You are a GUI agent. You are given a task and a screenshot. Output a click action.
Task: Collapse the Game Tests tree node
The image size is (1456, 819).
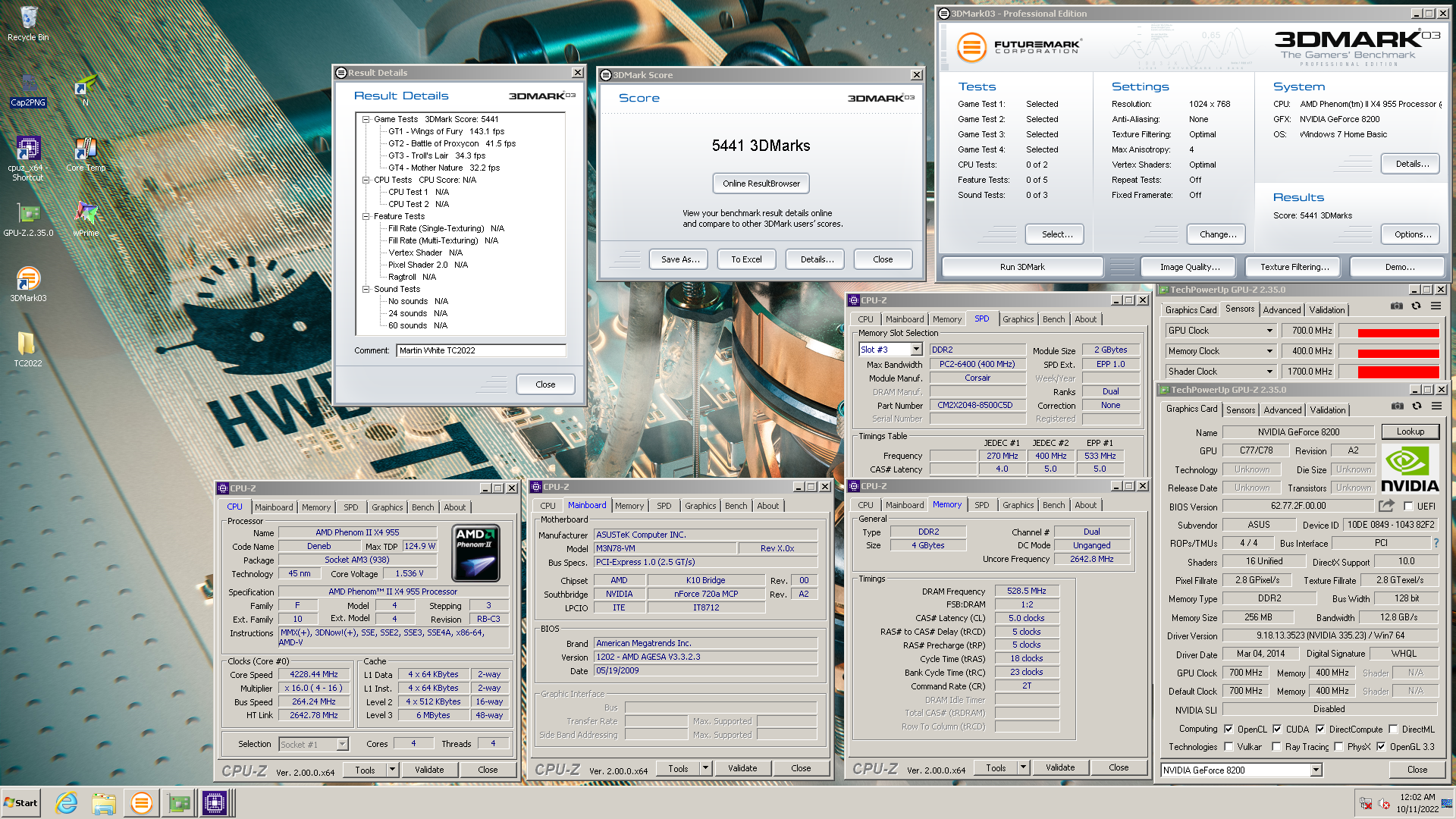pyautogui.click(x=366, y=119)
